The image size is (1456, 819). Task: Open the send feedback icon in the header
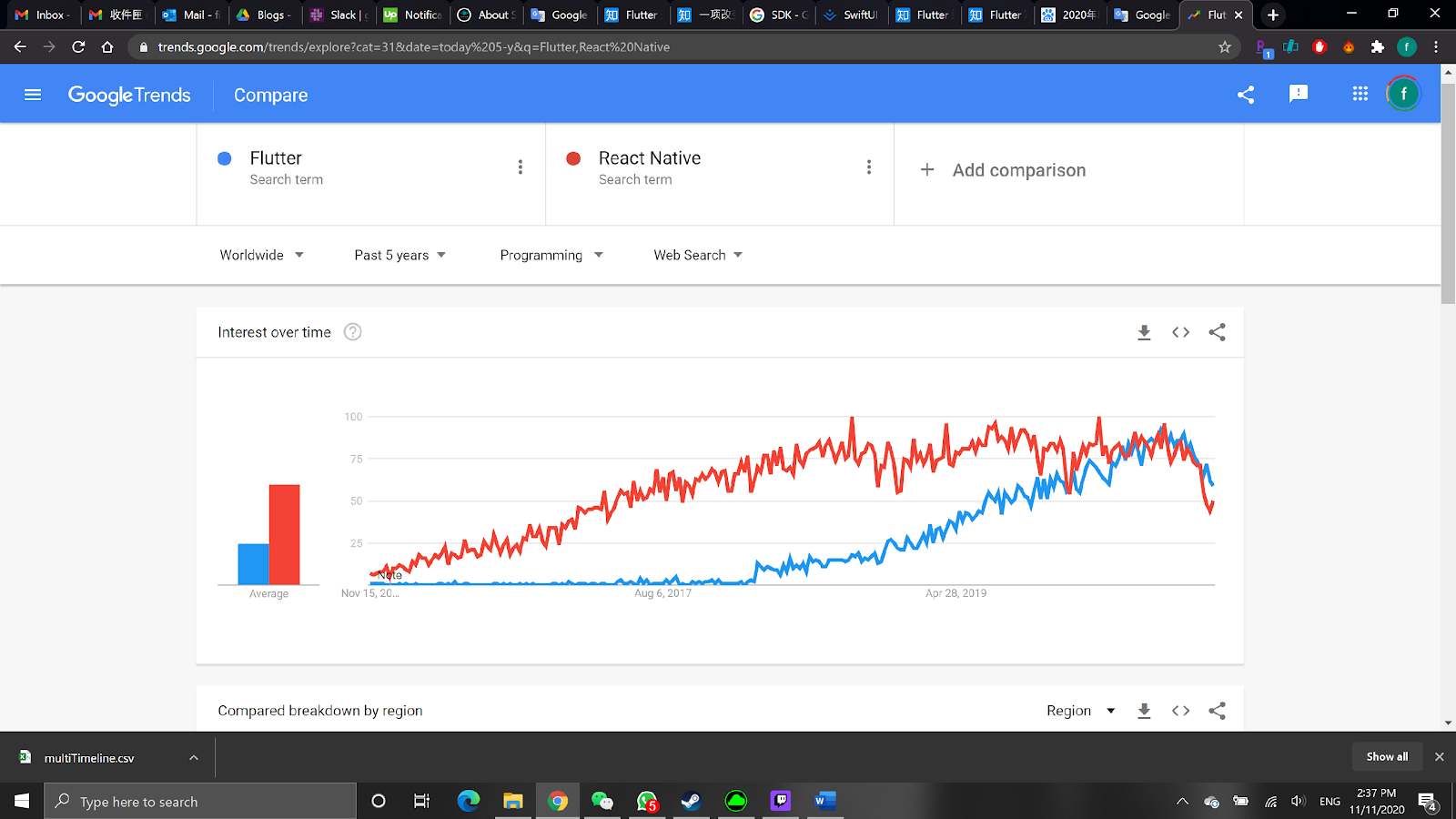tap(1299, 94)
